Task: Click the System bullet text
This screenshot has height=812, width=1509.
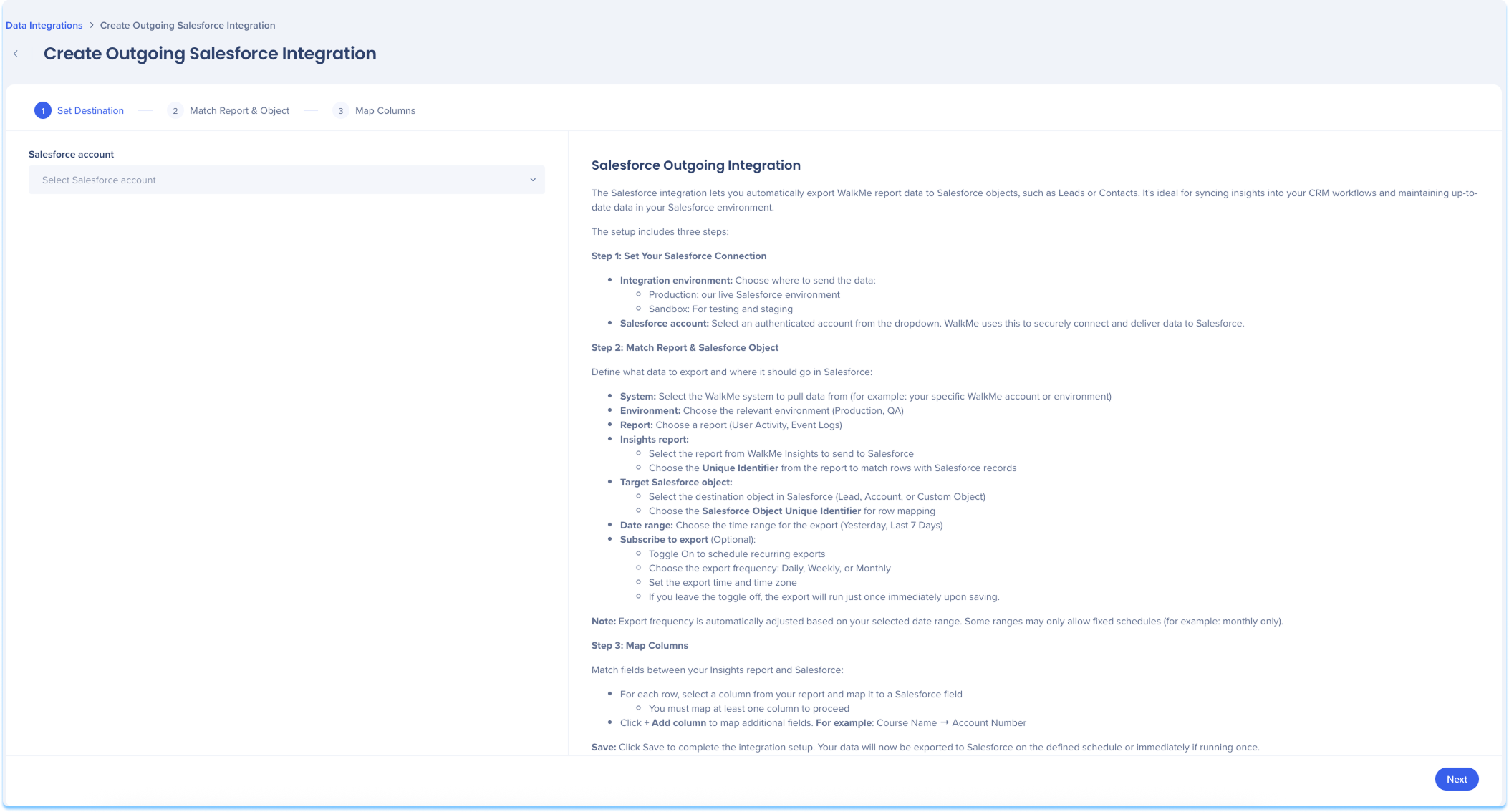Action: 866,396
